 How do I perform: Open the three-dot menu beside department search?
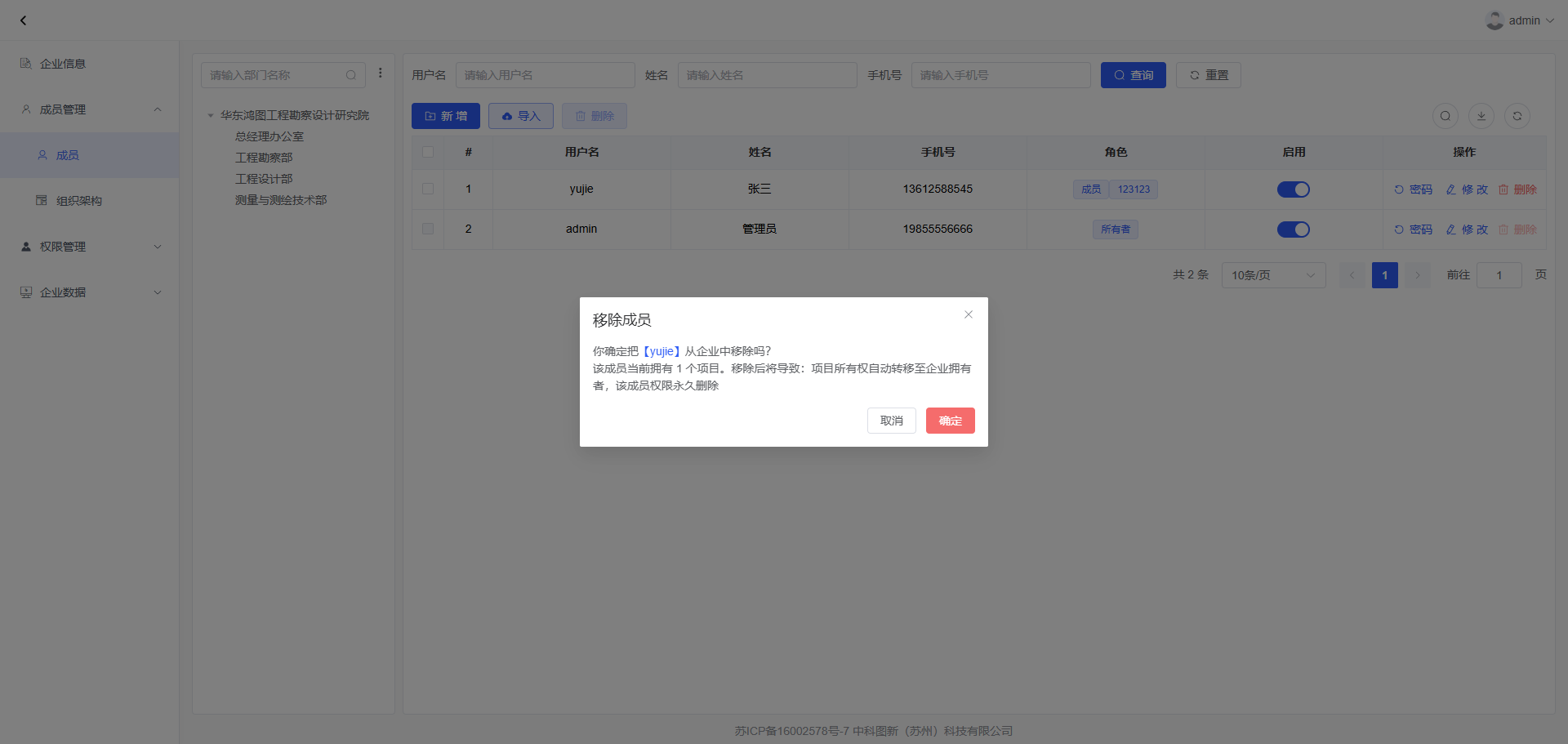[x=381, y=74]
